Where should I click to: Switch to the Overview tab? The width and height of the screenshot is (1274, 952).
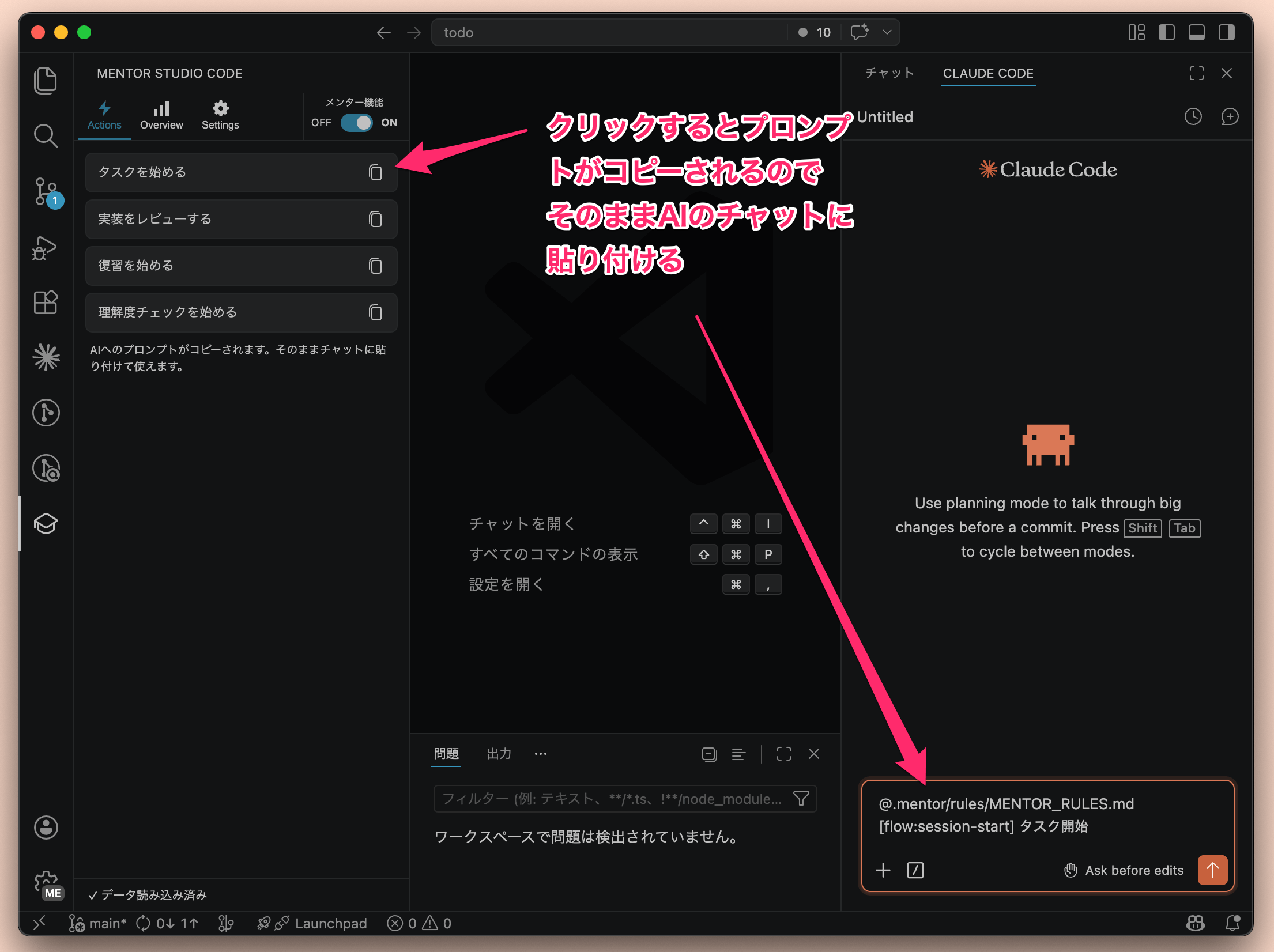tap(161, 116)
